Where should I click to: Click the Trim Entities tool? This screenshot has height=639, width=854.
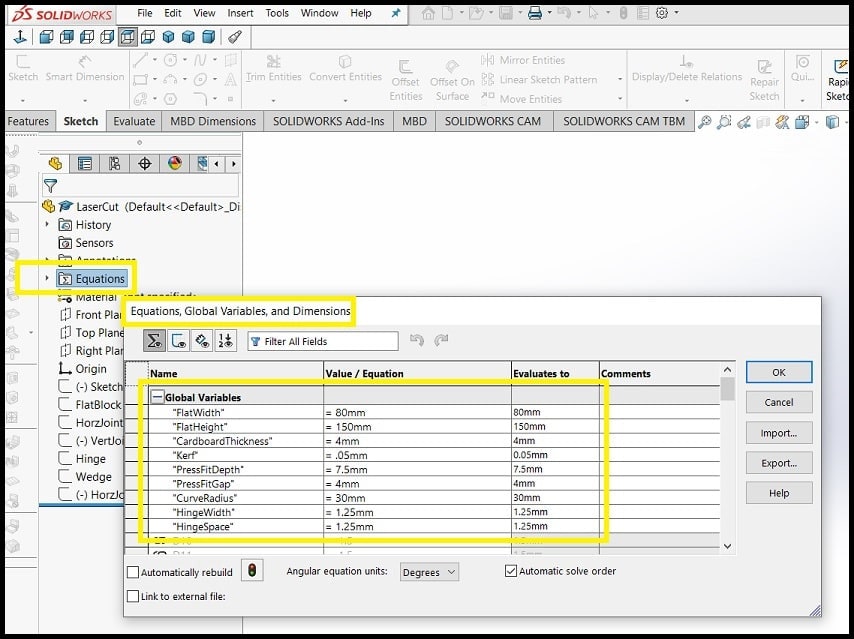tap(273, 69)
